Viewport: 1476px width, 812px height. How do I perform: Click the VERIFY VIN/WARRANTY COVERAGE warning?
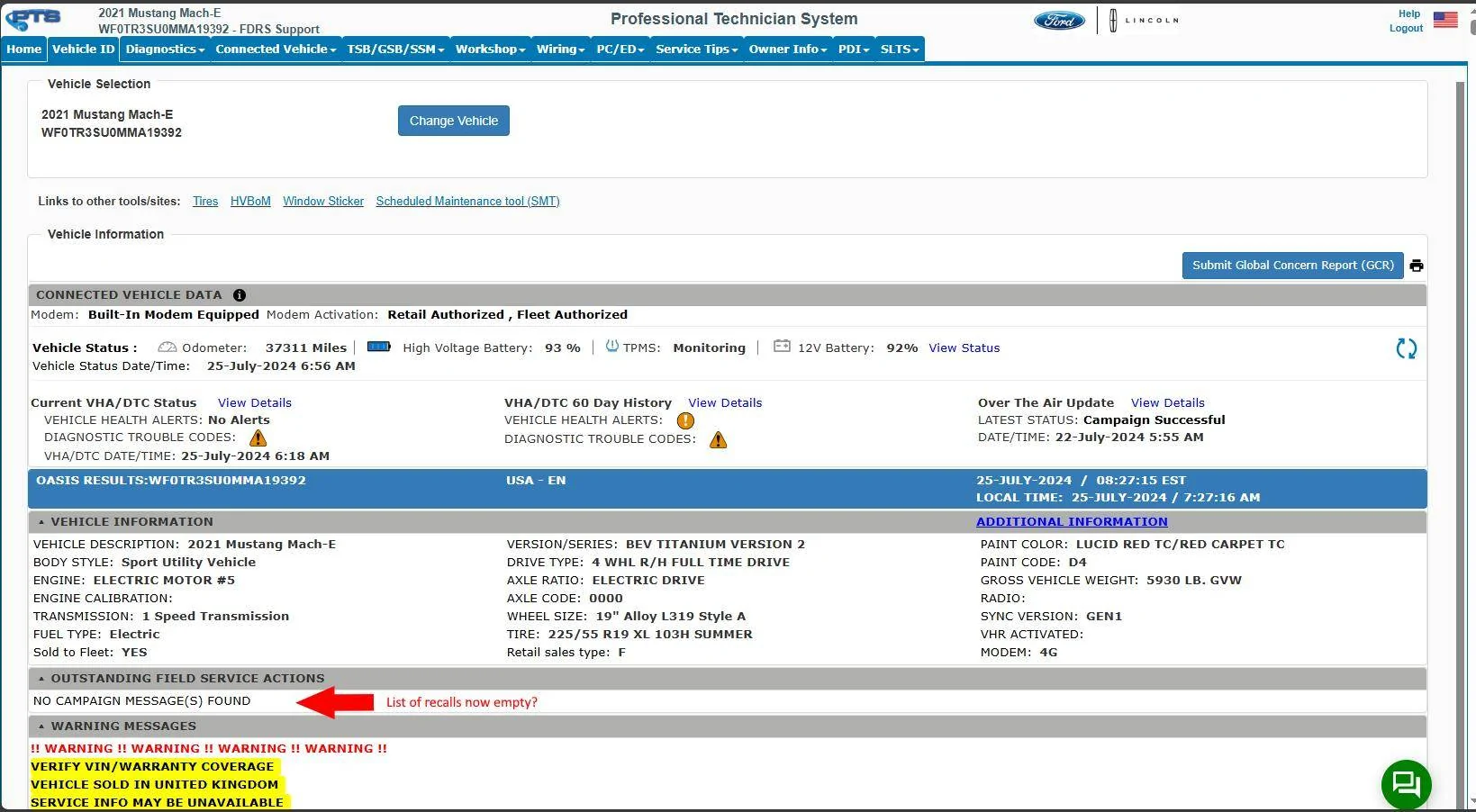coord(152,767)
